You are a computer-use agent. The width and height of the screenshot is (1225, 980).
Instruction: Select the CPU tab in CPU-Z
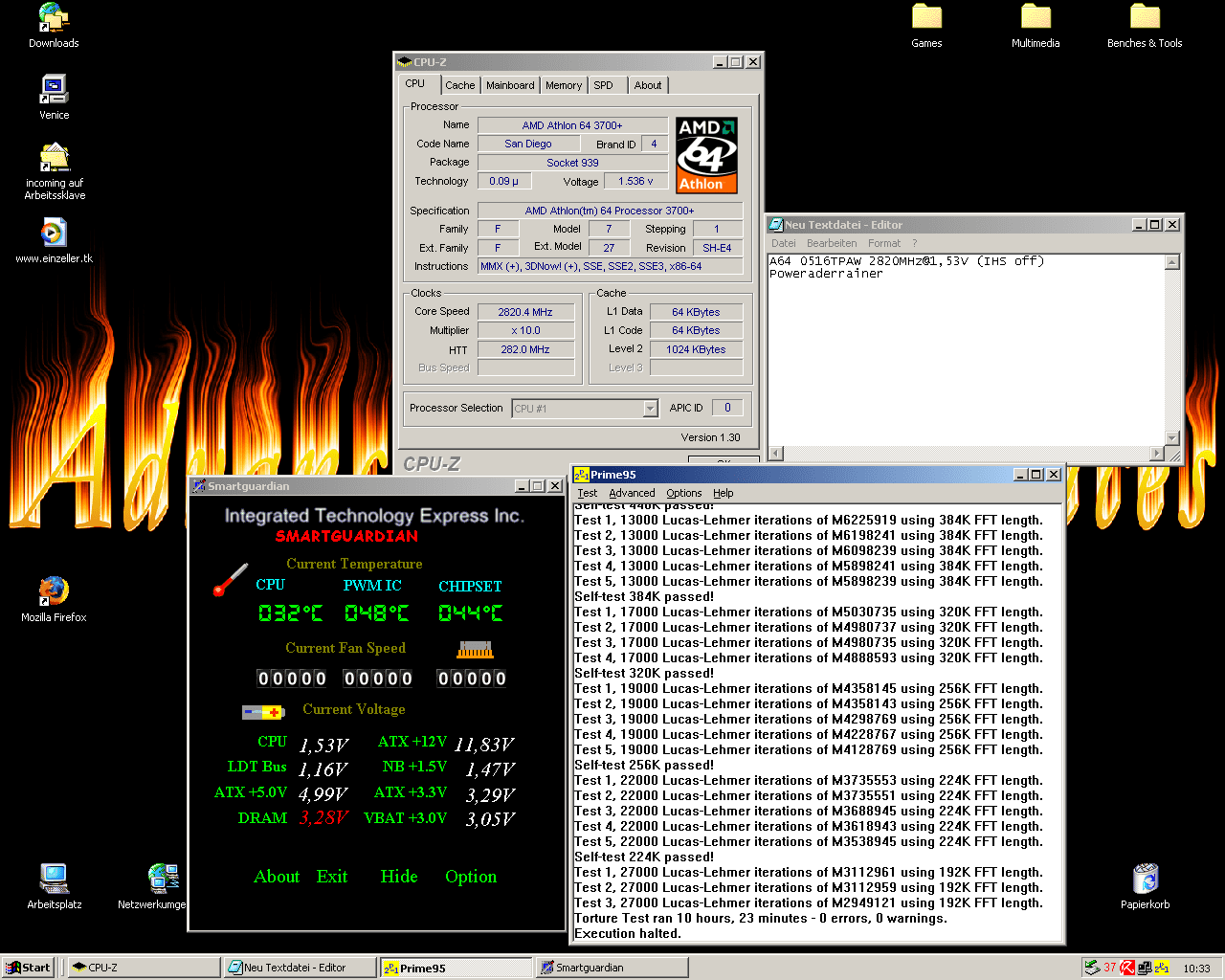pyautogui.click(x=415, y=83)
